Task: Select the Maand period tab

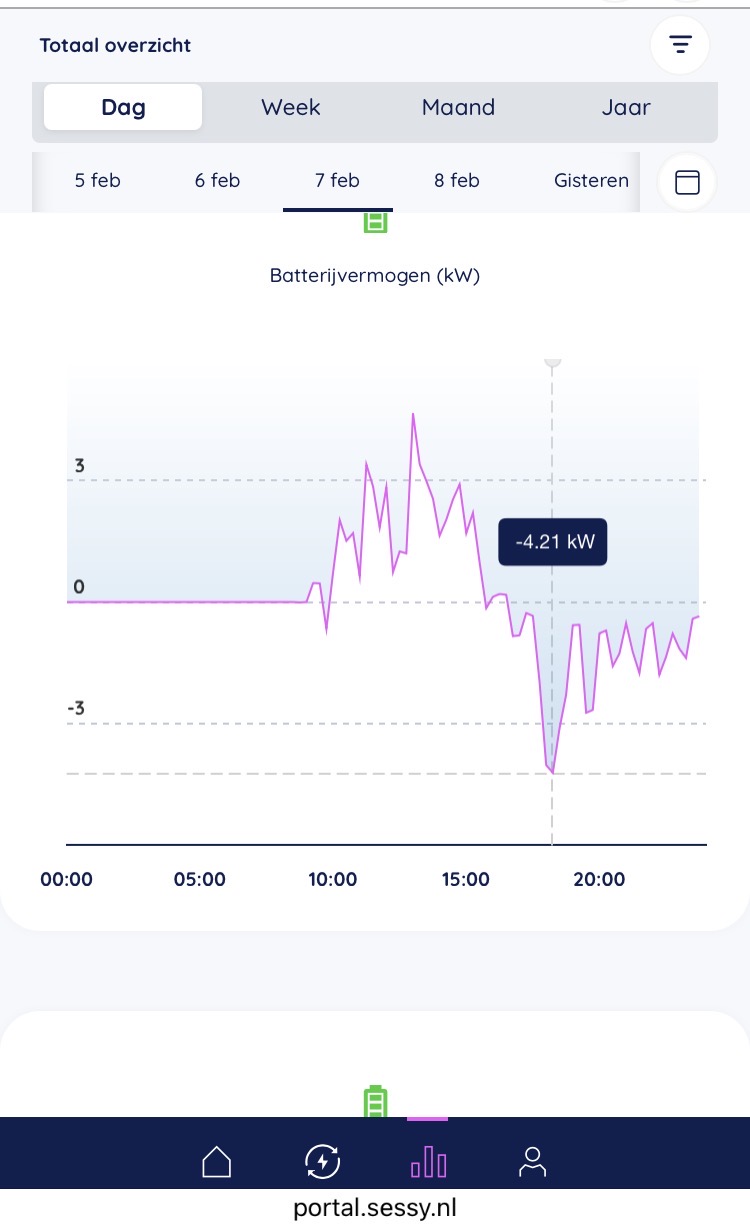Action: (458, 107)
